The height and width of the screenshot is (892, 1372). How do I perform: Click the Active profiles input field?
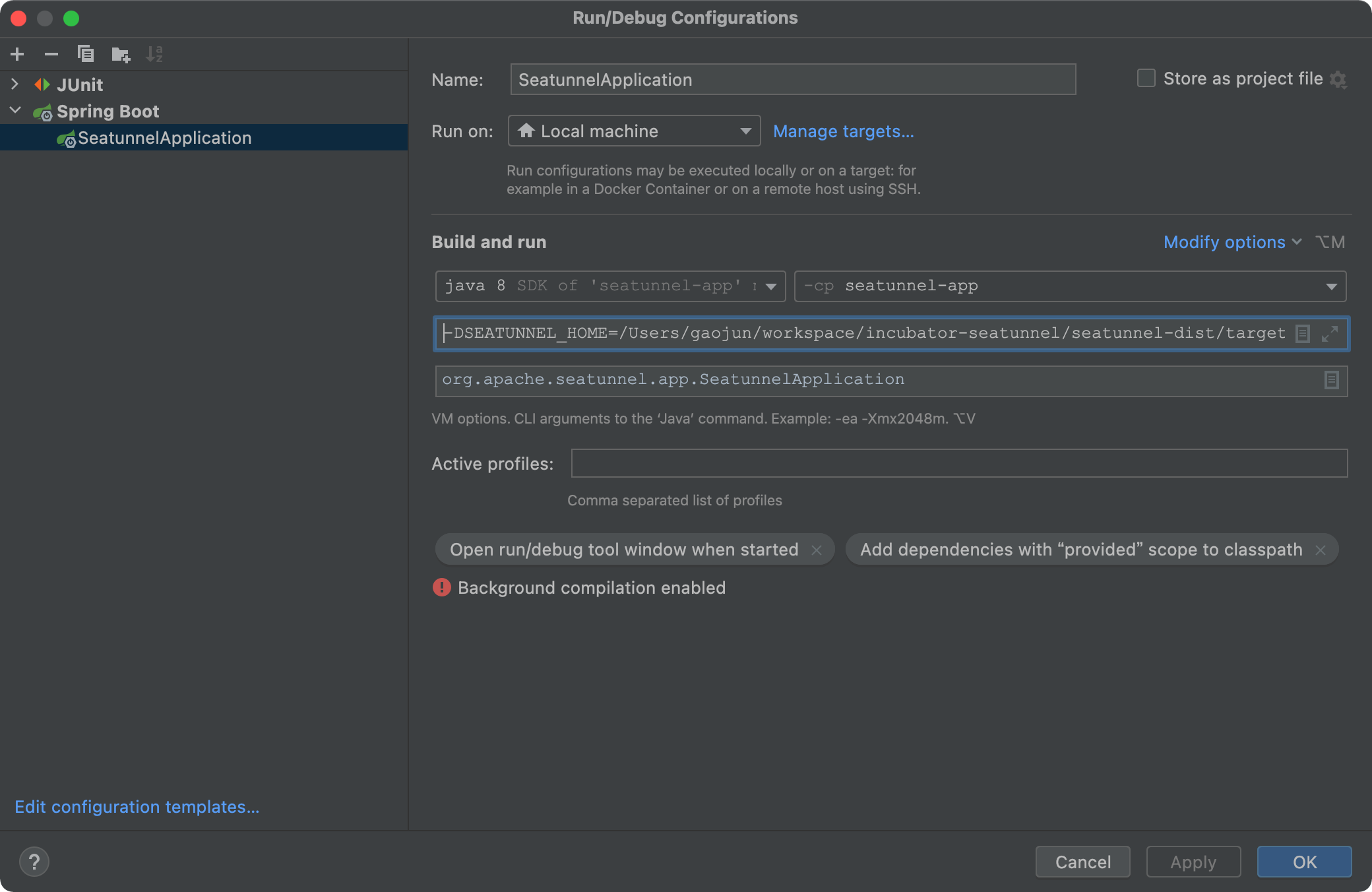[958, 464]
